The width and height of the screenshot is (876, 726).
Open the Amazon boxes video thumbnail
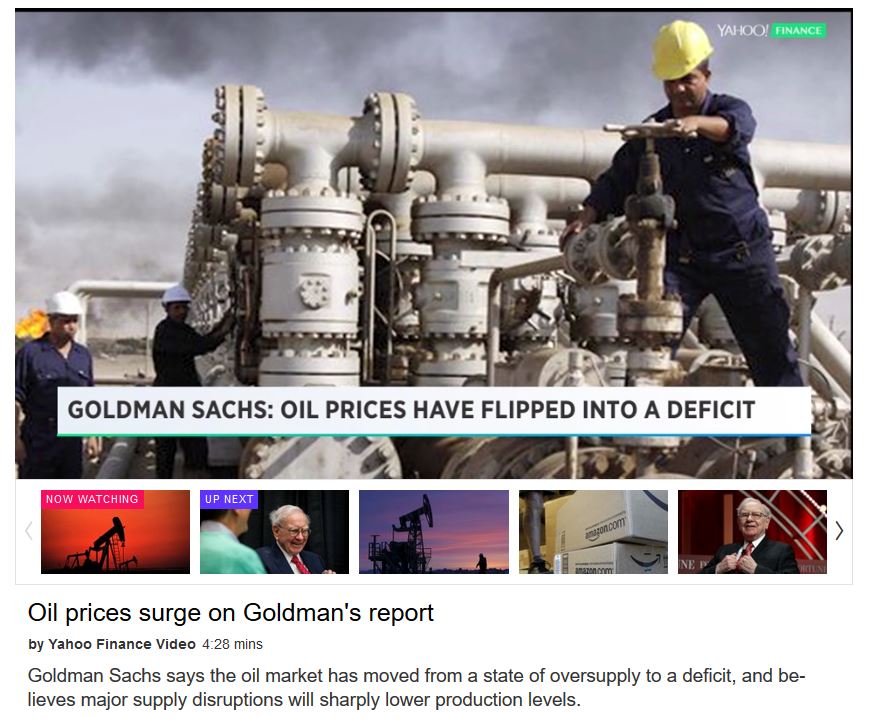[593, 532]
